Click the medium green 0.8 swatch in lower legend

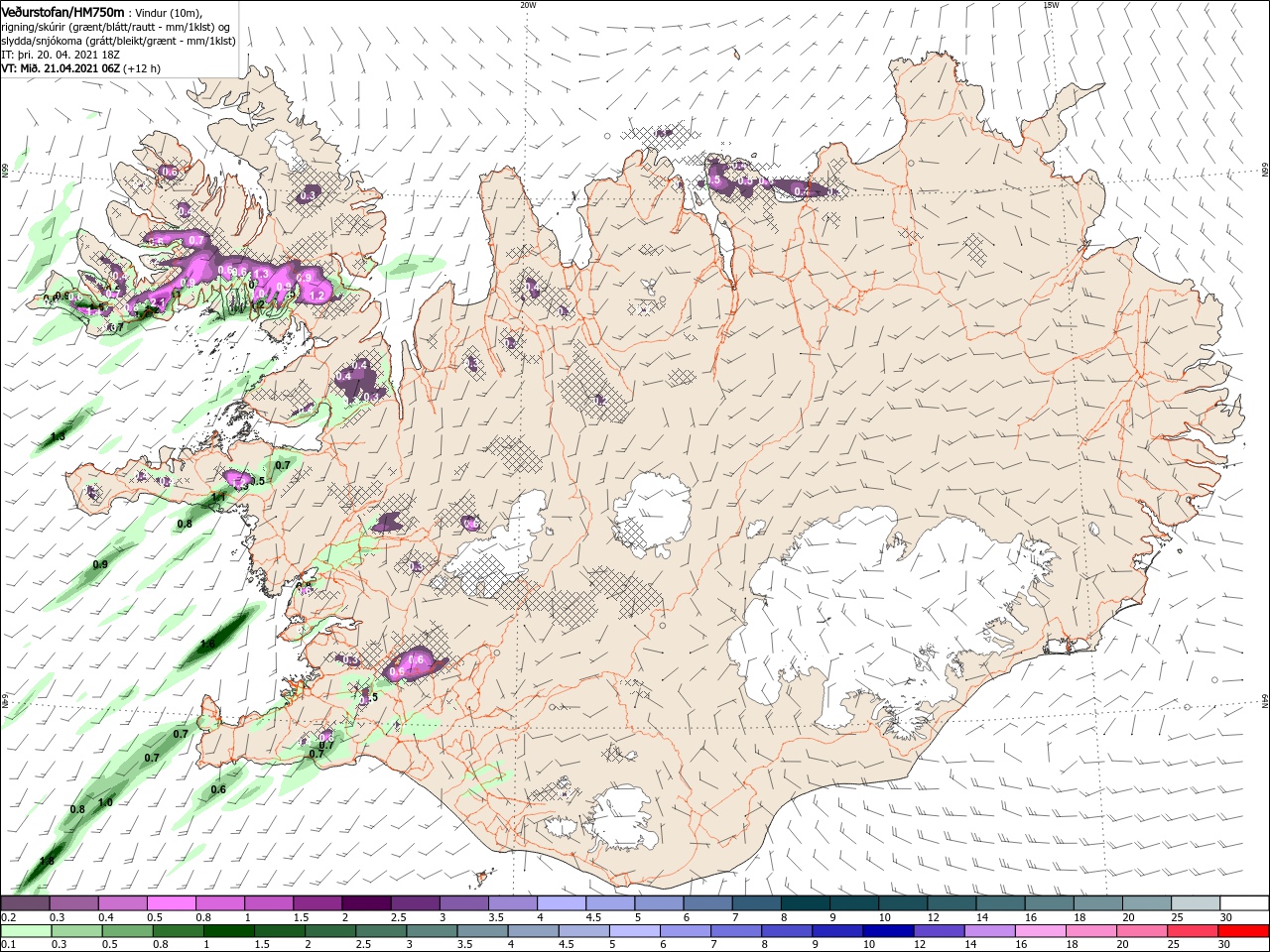179,930
